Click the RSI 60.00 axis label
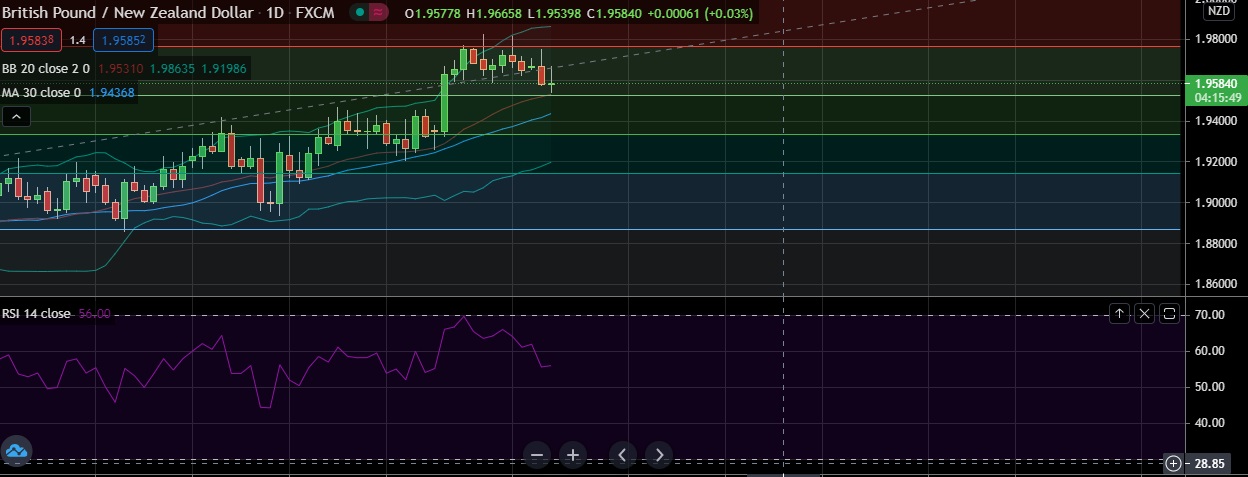Image resolution: width=1248 pixels, height=477 pixels. 1211,351
